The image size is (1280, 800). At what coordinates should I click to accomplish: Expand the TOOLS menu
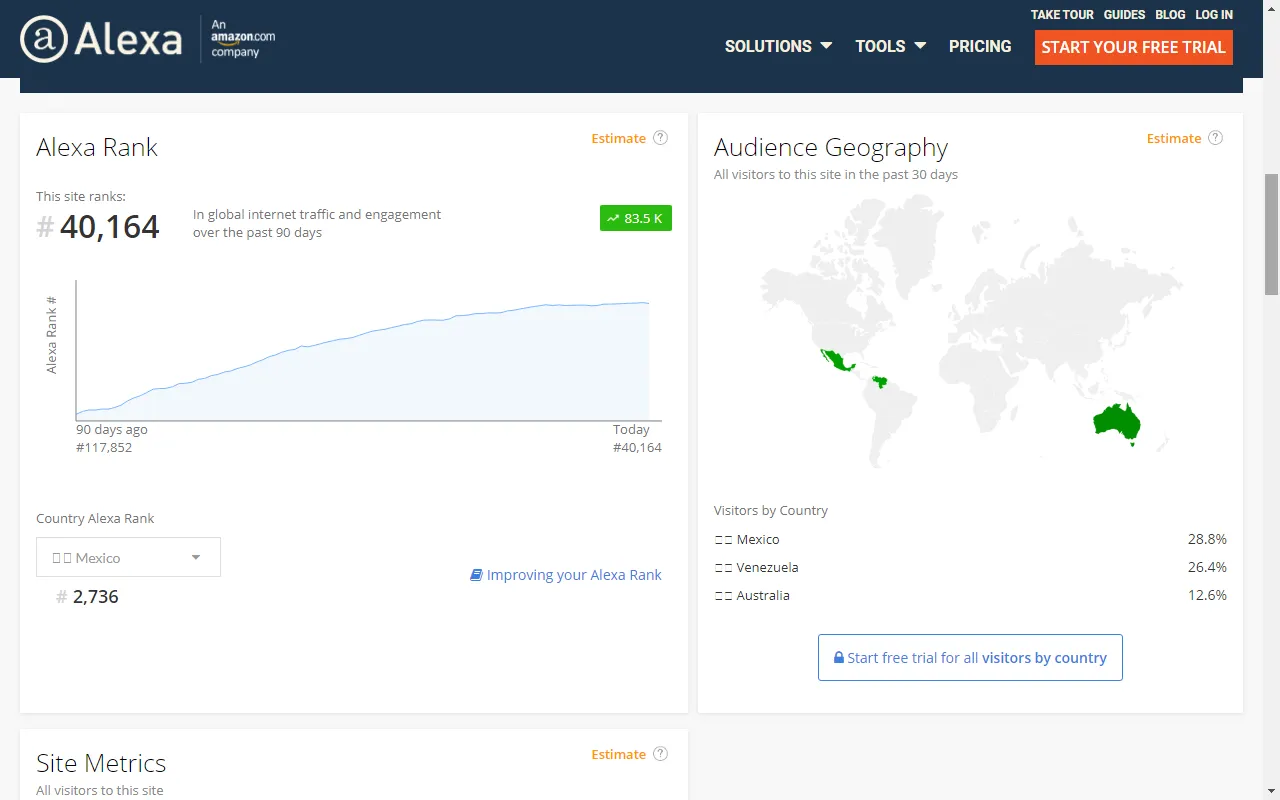[x=891, y=46]
